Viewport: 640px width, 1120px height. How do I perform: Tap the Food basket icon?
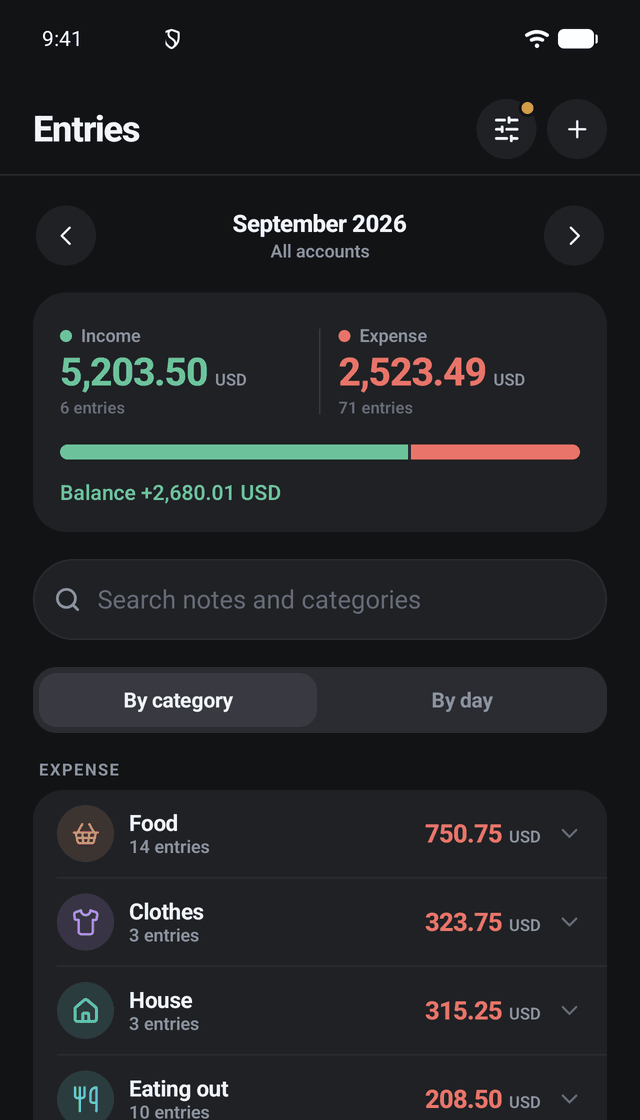pos(86,834)
